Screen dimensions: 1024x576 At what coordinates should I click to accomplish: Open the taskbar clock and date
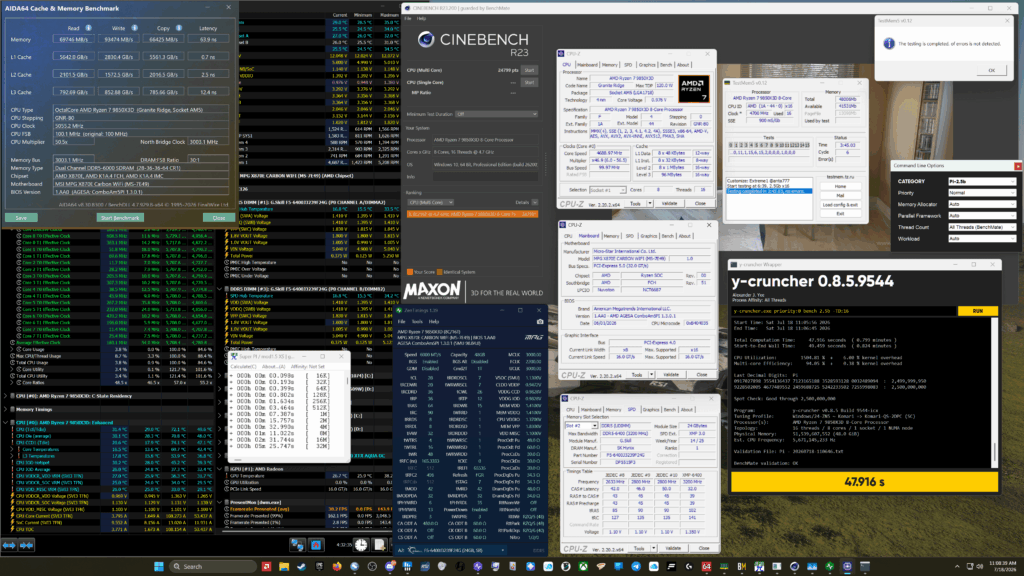[1003, 566]
